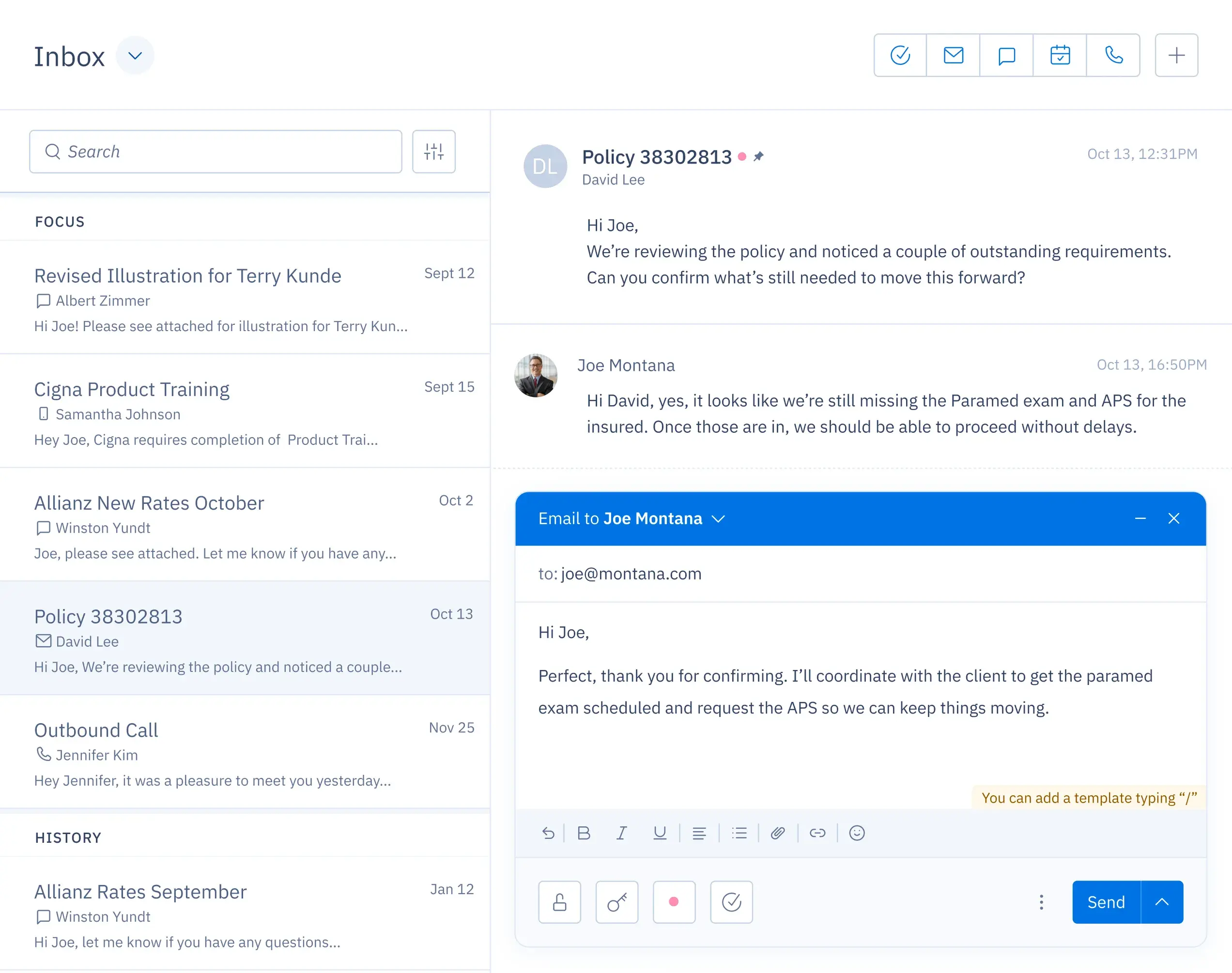The width and height of the screenshot is (1232, 973).
Task: Select the chat bubble icon in top toolbar
Action: pyautogui.click(x=1006, y=55)
